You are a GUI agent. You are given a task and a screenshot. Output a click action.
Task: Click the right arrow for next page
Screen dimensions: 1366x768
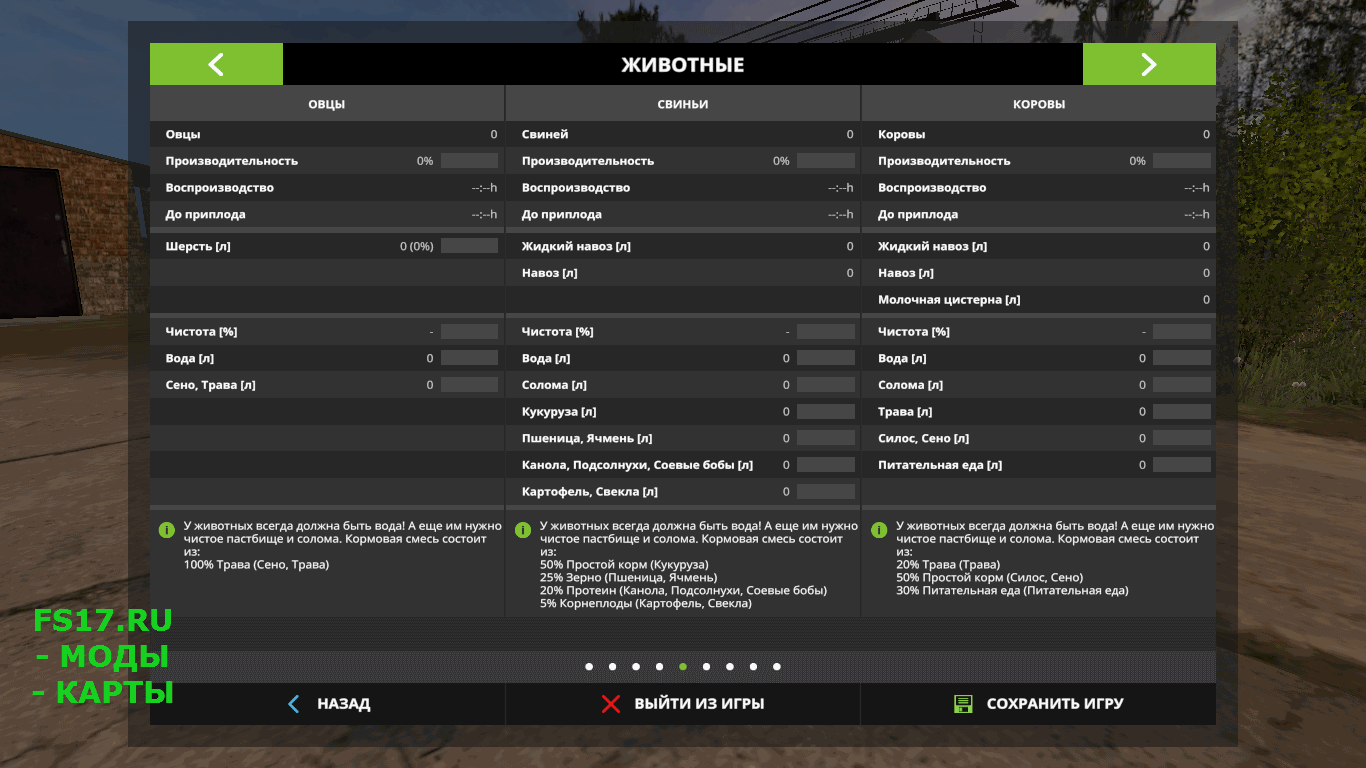1148,65
